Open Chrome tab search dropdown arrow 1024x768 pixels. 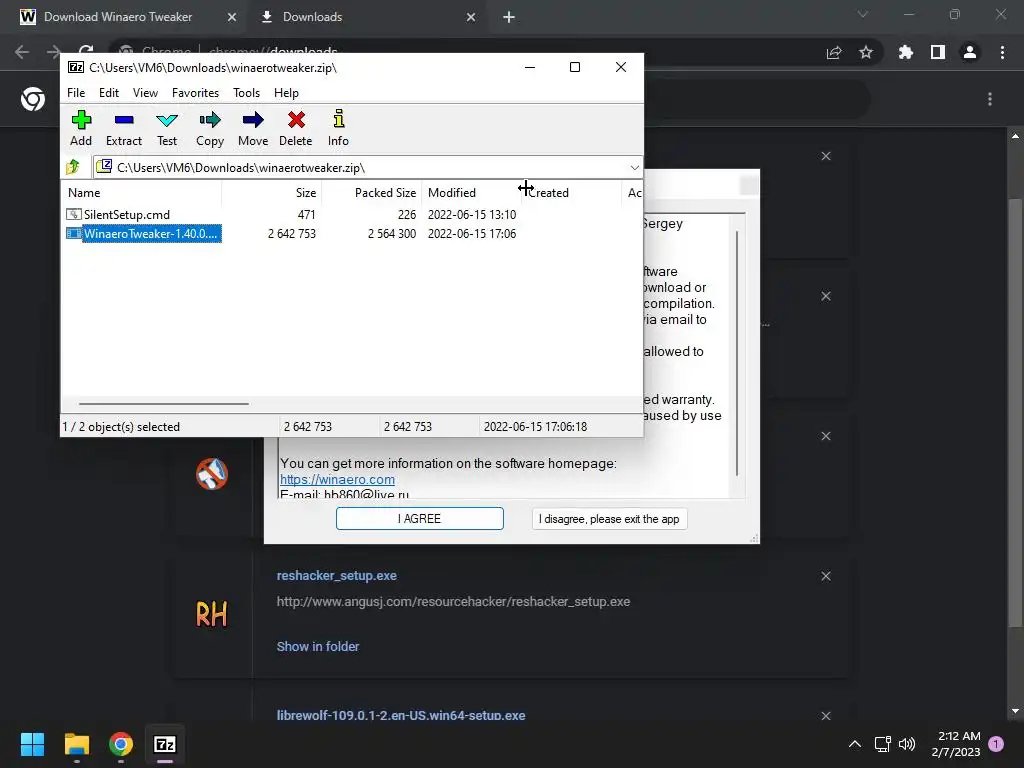point(863,14)
